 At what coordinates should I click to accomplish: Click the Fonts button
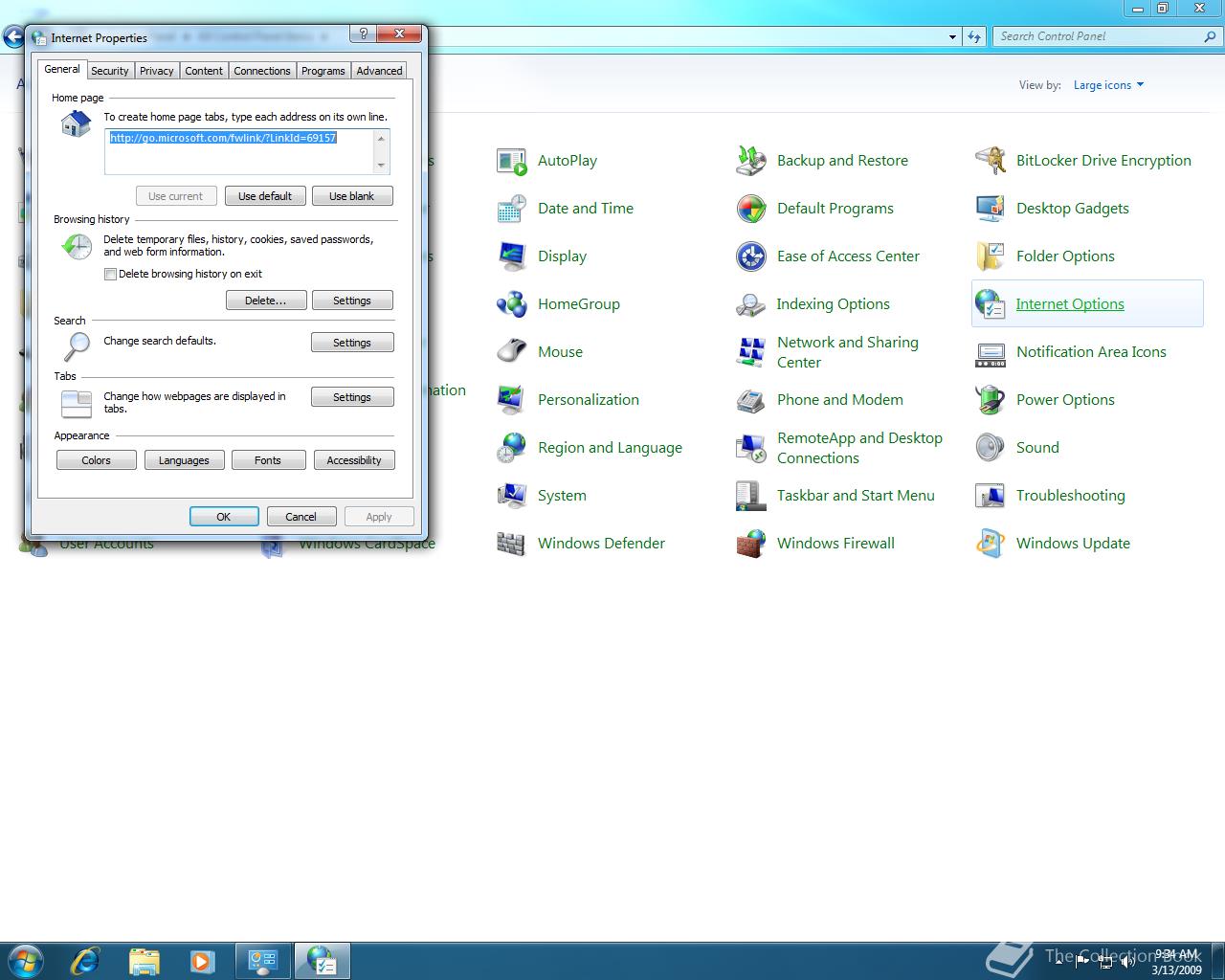tap(268, 460)
